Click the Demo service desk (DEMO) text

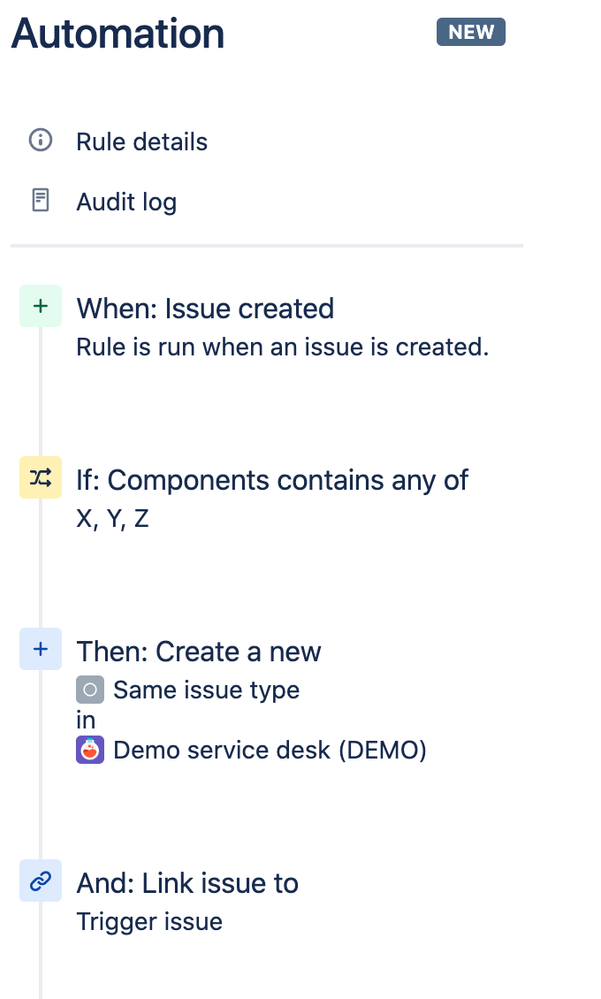270,750
